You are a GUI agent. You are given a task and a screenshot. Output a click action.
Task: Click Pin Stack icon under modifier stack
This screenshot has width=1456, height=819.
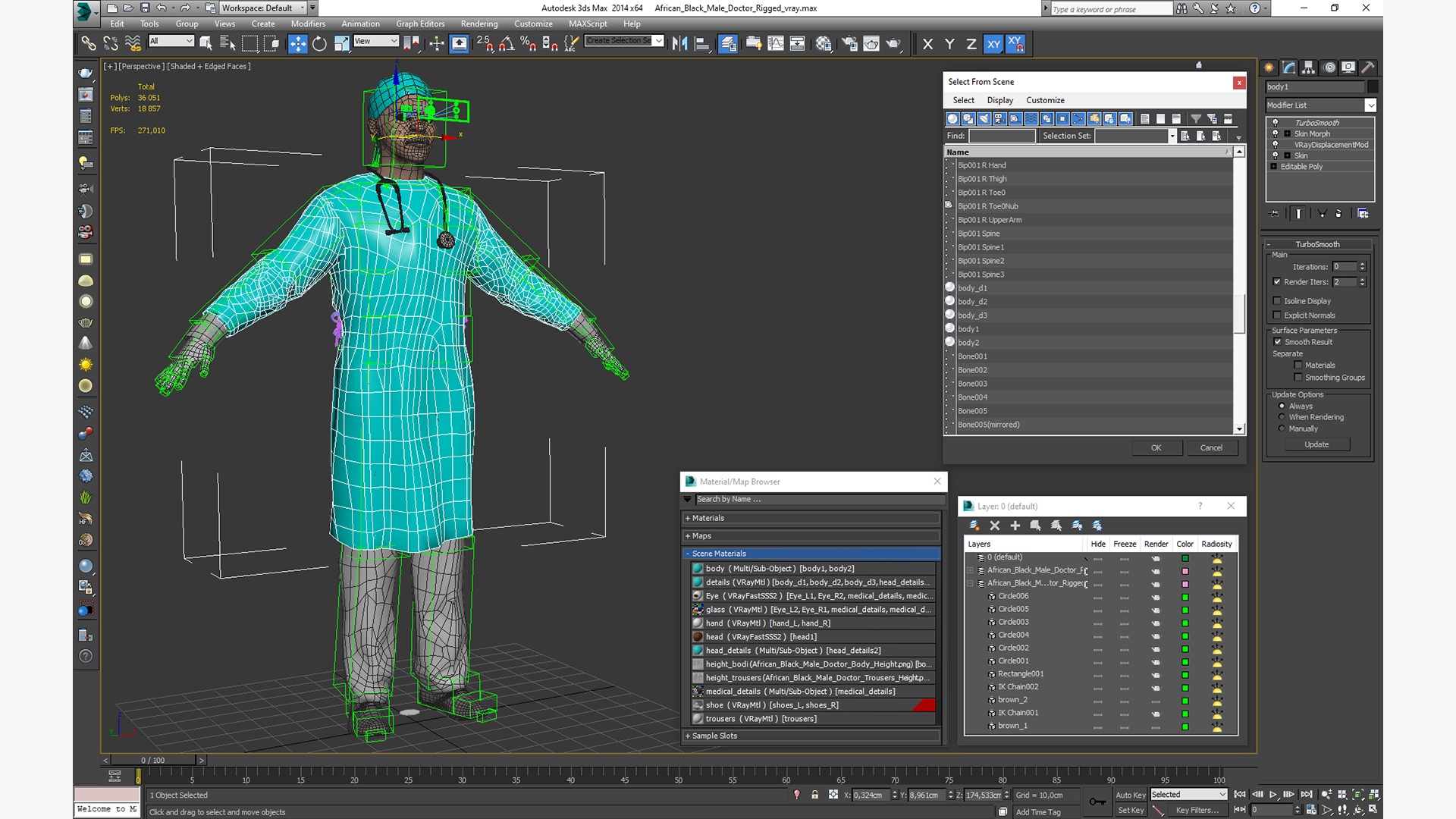[1275, 214]
